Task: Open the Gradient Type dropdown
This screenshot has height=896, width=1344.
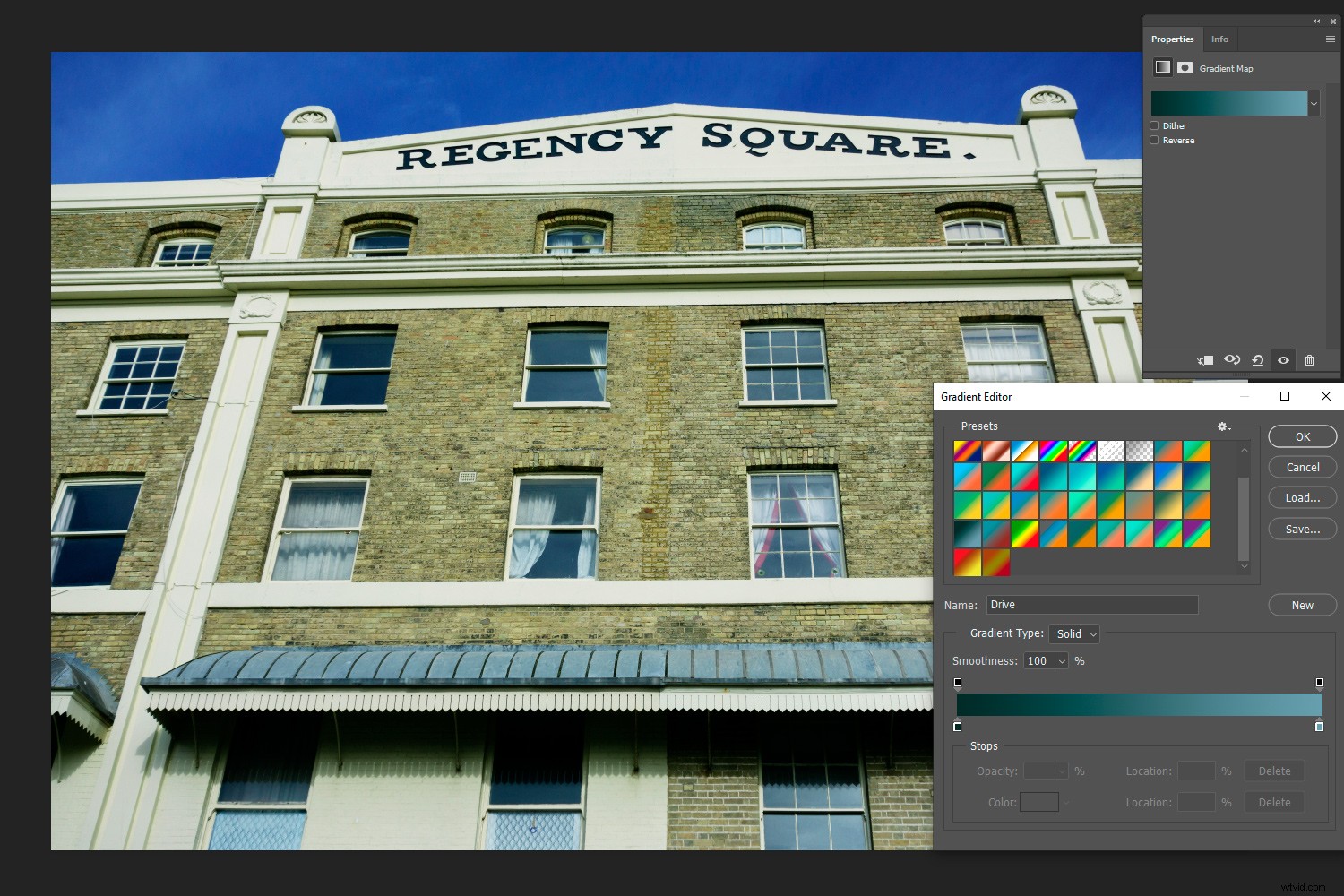Action: coord(1073,633)
